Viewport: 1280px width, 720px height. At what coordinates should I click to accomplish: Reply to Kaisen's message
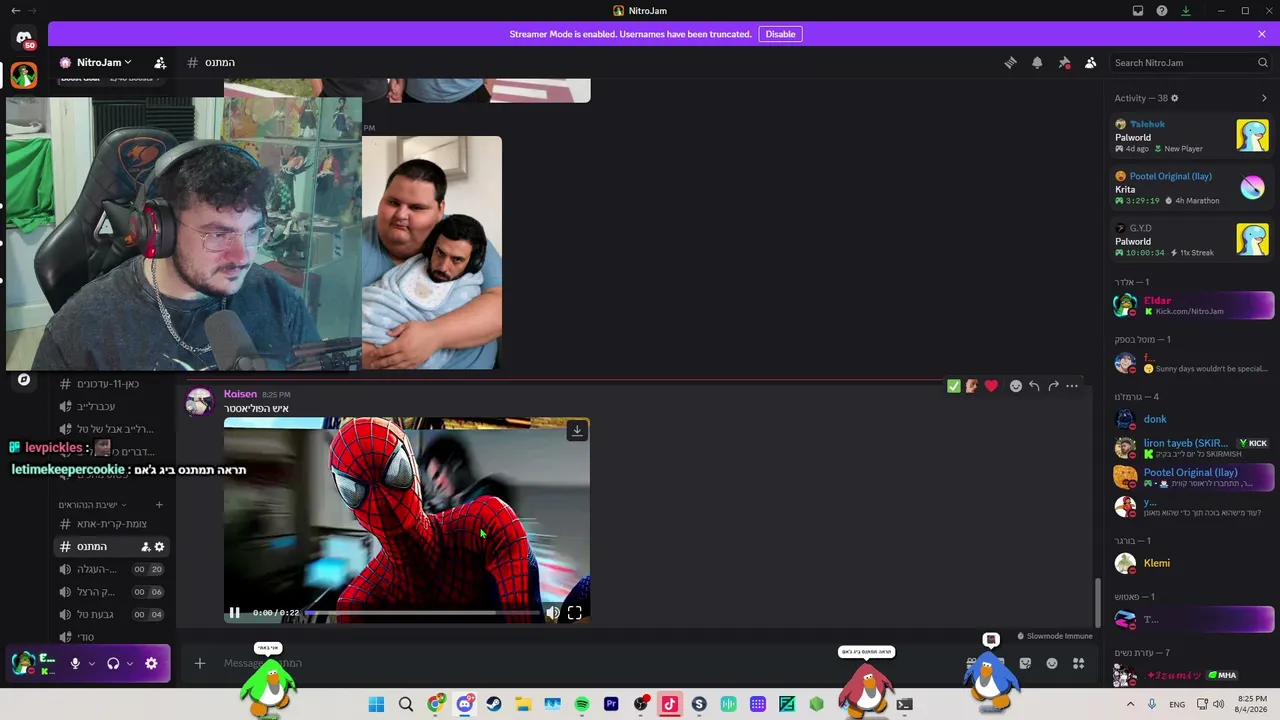1035,386
